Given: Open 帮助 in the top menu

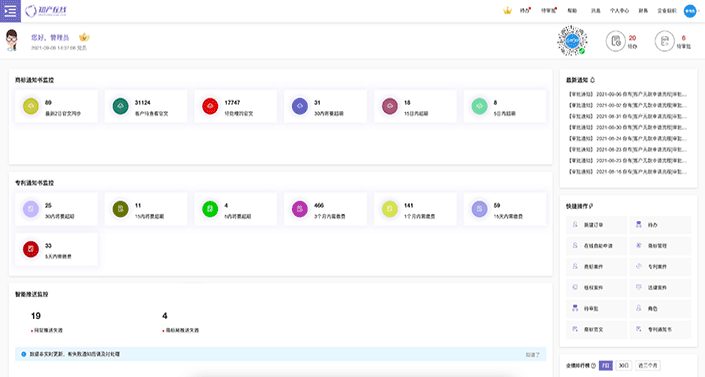Looking at the screenshot, I should tap(572, 11).
